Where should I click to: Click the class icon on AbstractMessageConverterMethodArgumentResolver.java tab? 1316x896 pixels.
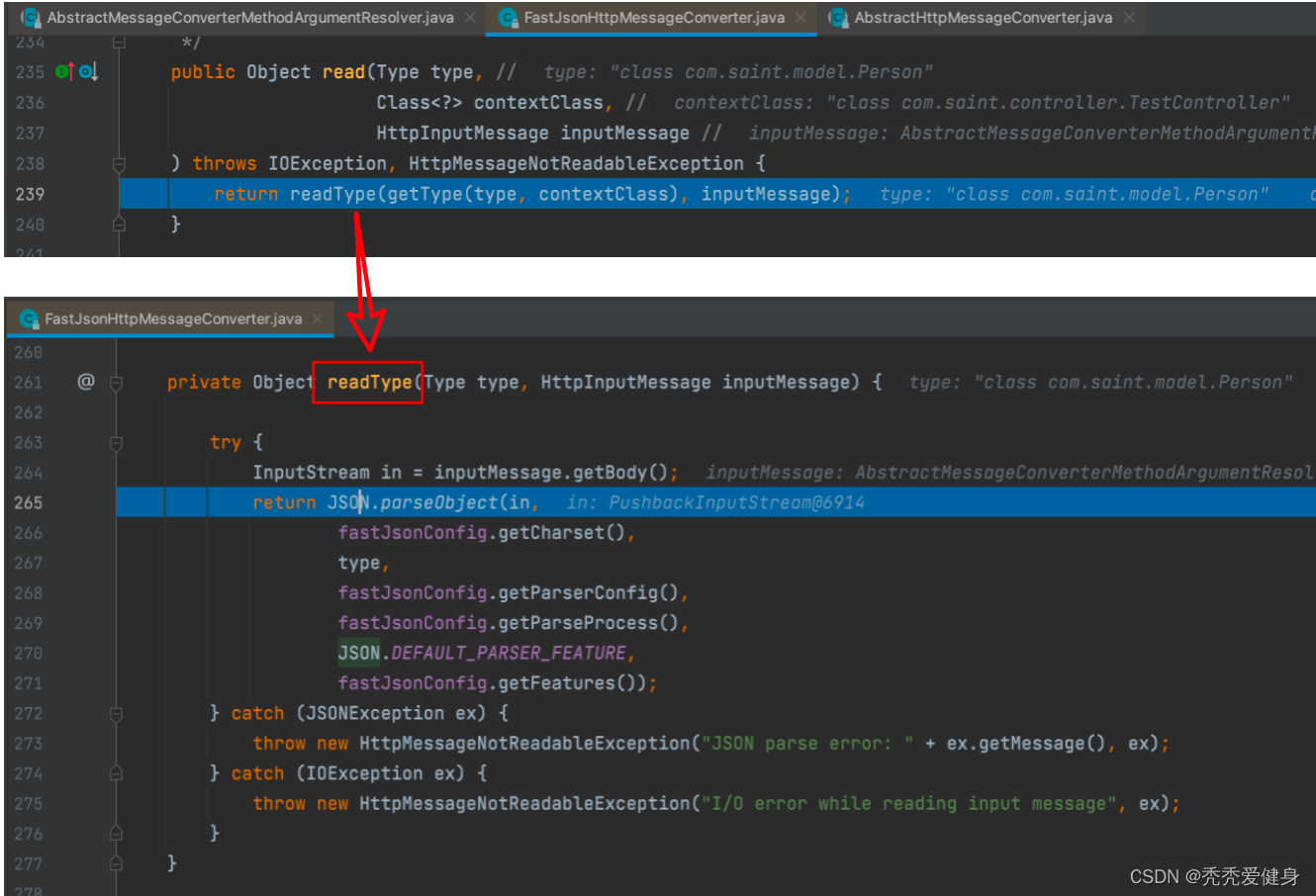pyautogui.click(x=31, y=18)
